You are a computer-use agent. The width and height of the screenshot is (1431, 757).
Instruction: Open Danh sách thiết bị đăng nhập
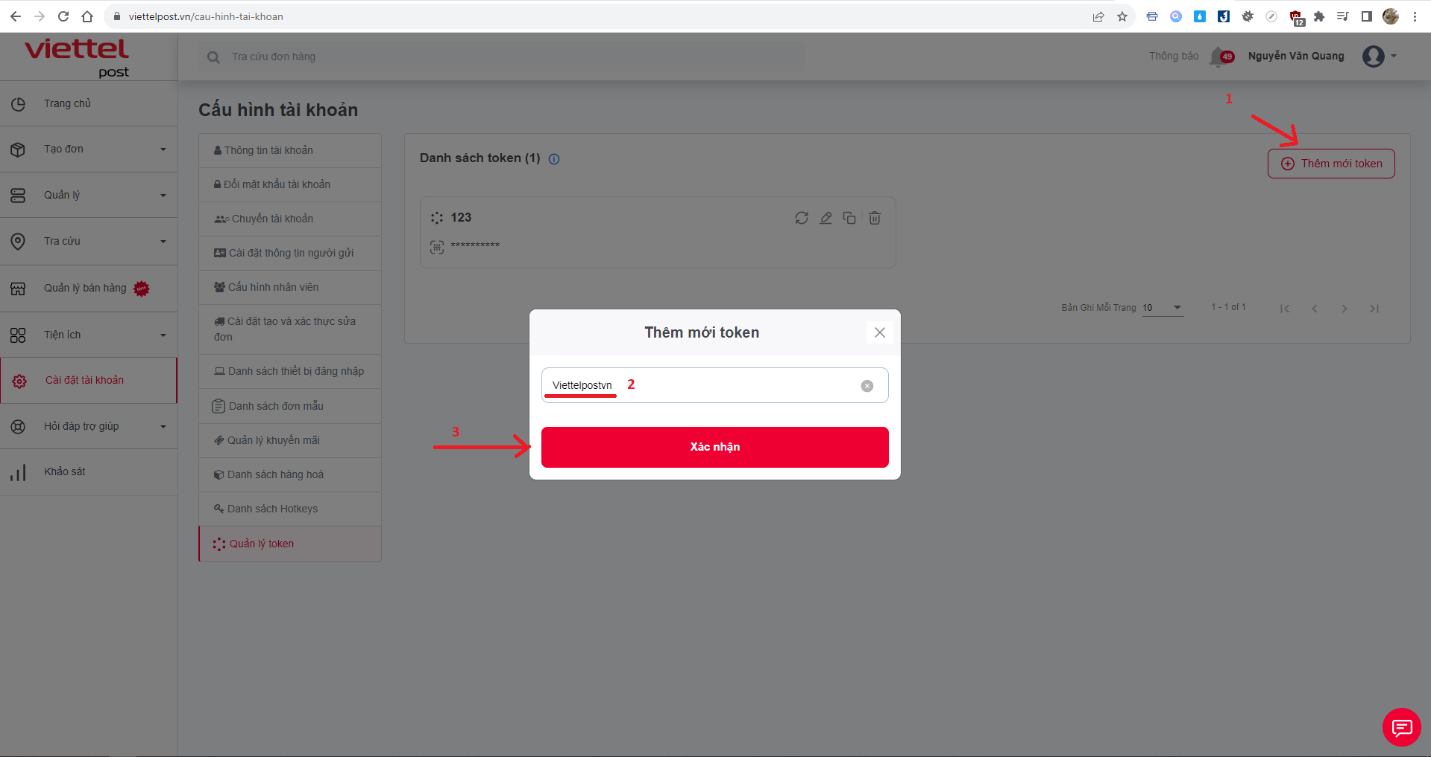point(290,371)
